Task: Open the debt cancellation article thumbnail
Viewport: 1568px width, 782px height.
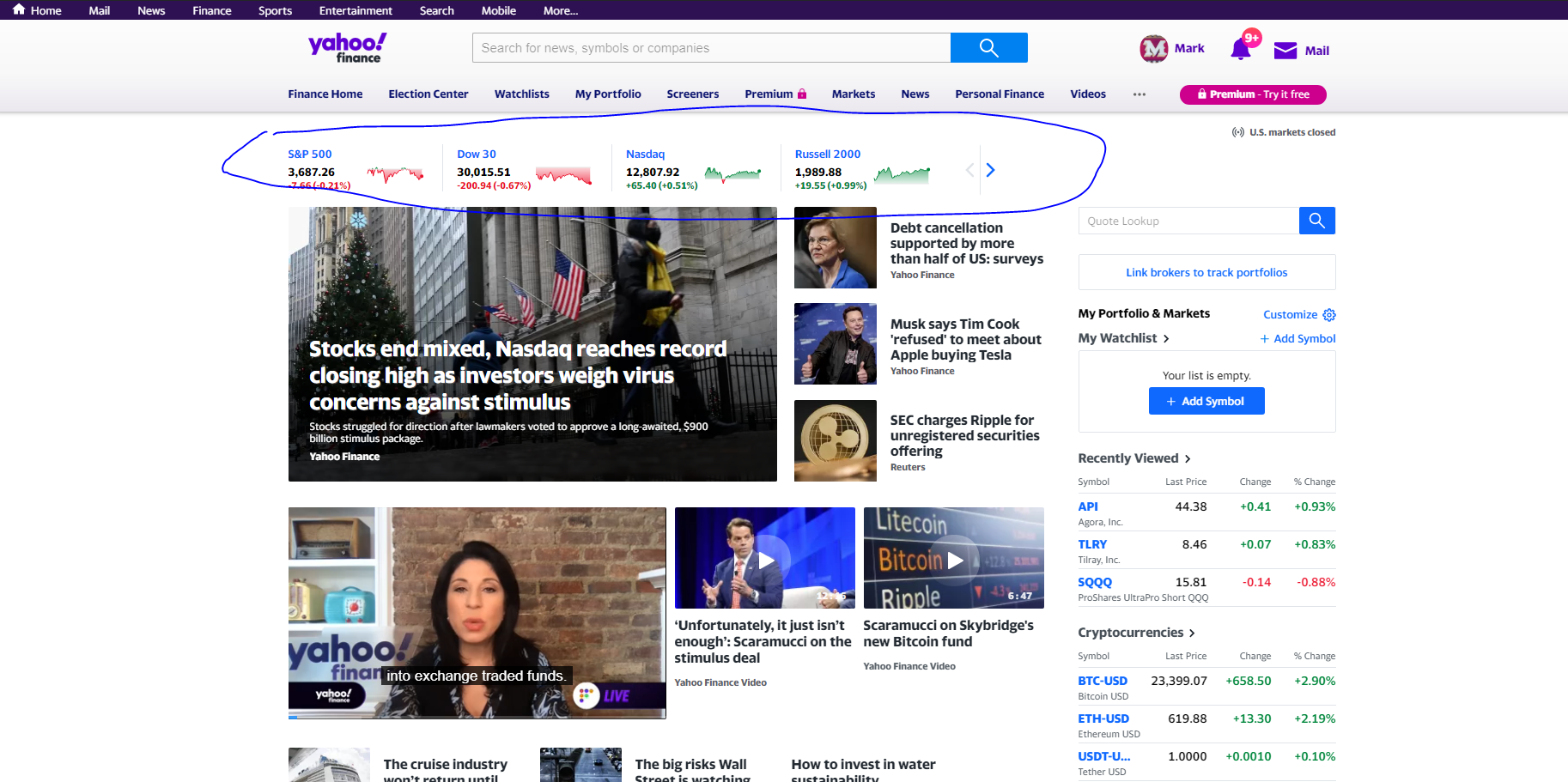Action: tap(836, 247)
